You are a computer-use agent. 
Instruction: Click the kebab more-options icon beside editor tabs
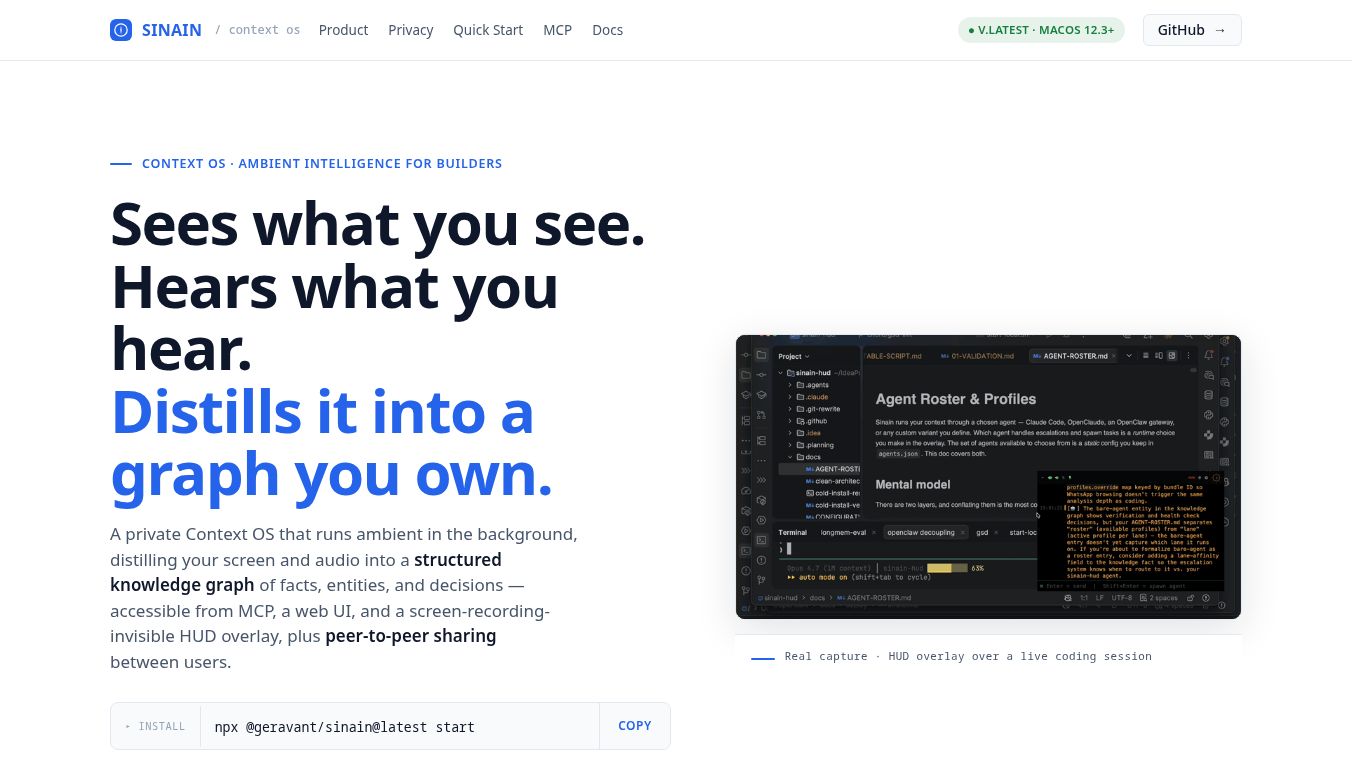(1188, 355)
